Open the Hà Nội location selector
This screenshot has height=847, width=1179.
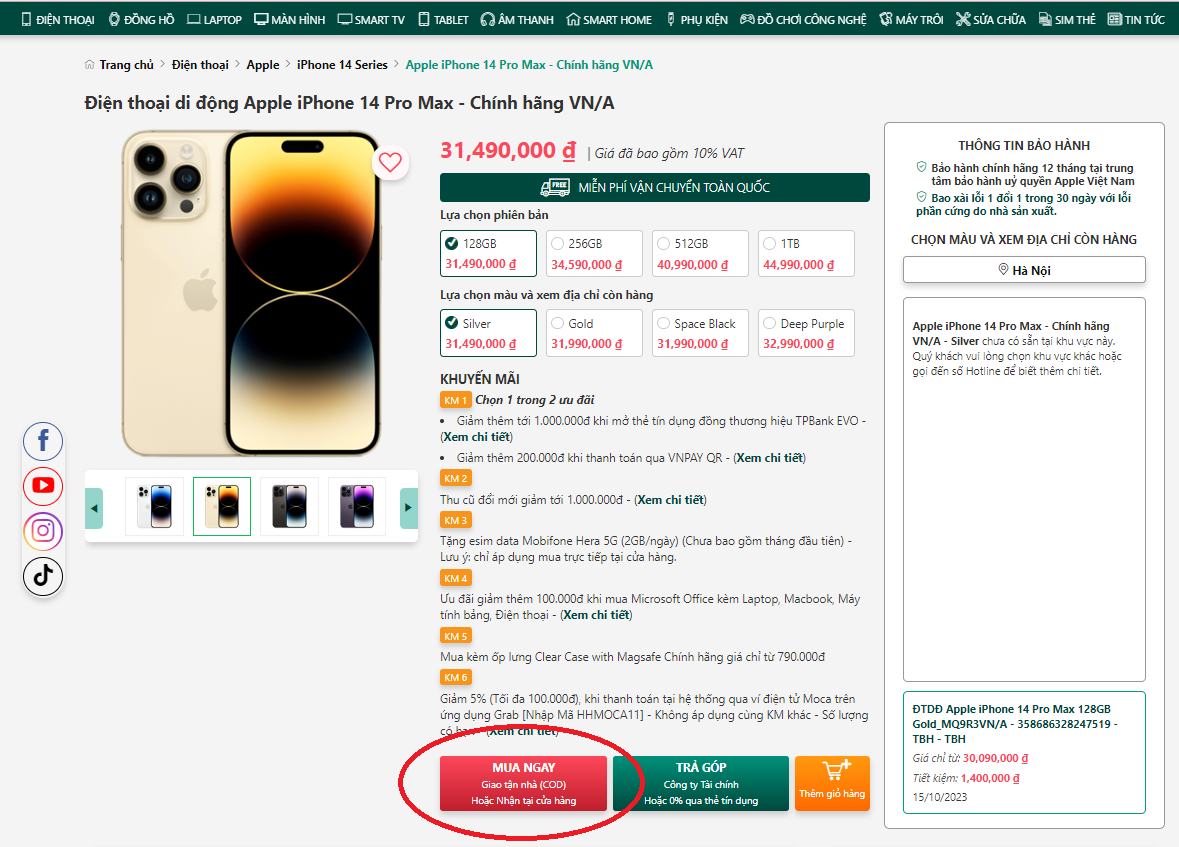(1024, 270)
